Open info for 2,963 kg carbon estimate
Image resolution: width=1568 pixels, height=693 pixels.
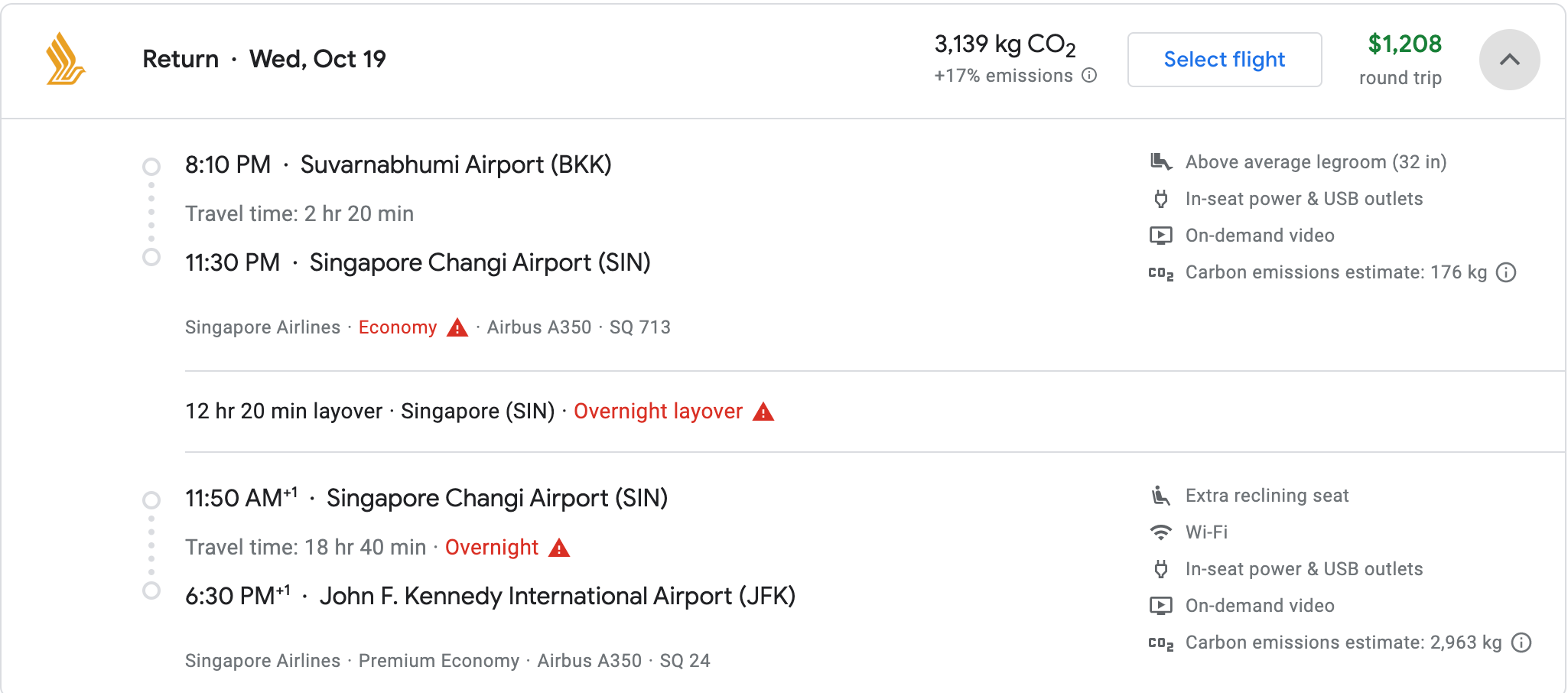tap(1521, 643)
